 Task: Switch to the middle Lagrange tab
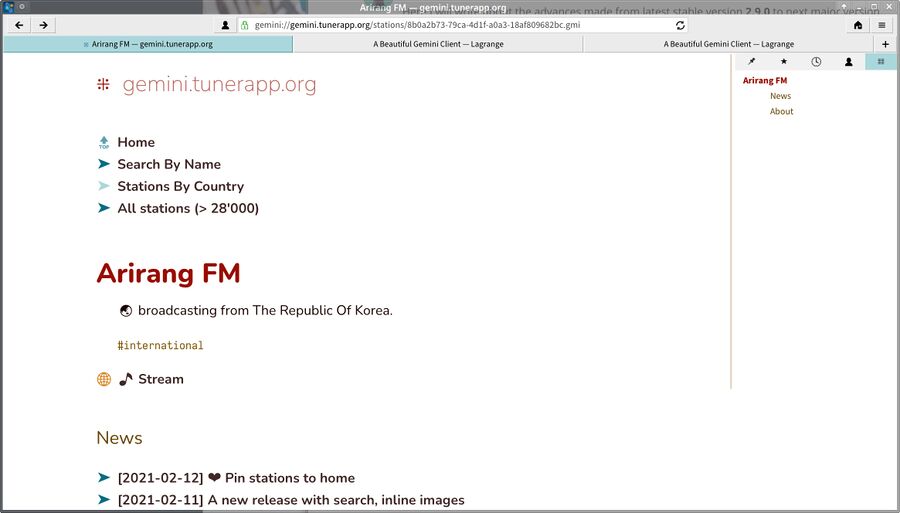438,44
